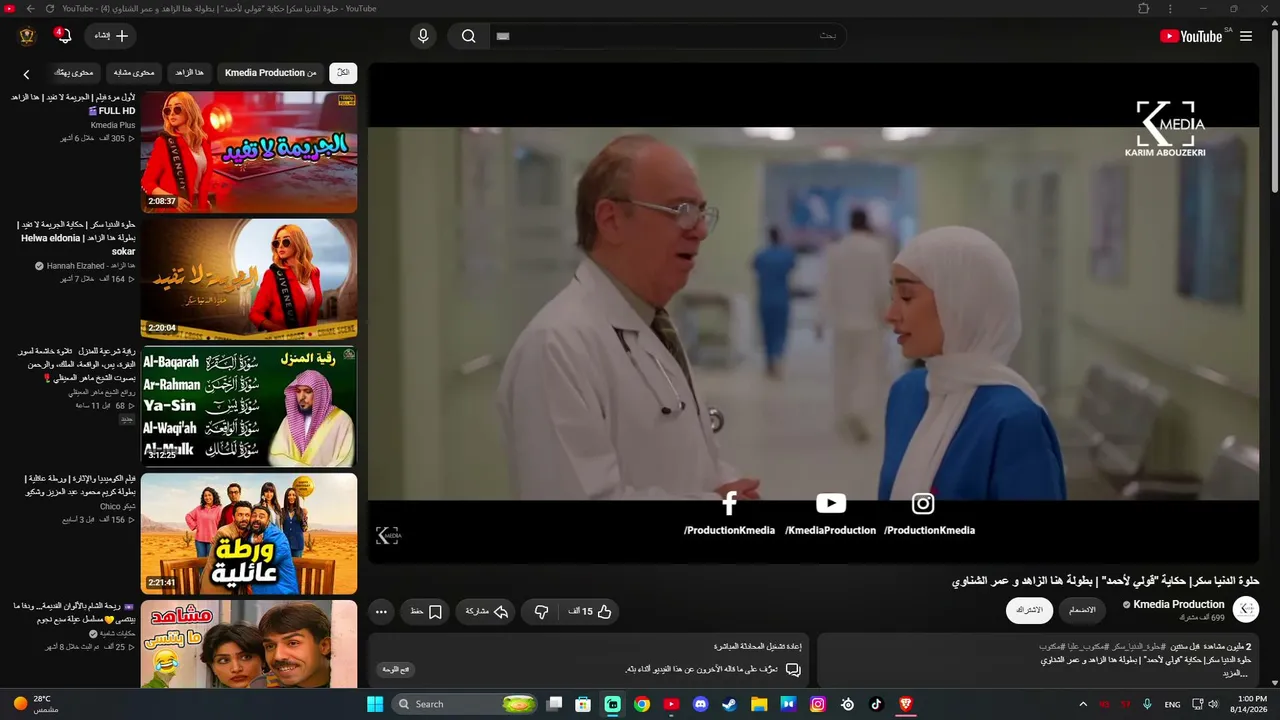
Task: Click the search magnifier button
Action: [x=468, y=36]
